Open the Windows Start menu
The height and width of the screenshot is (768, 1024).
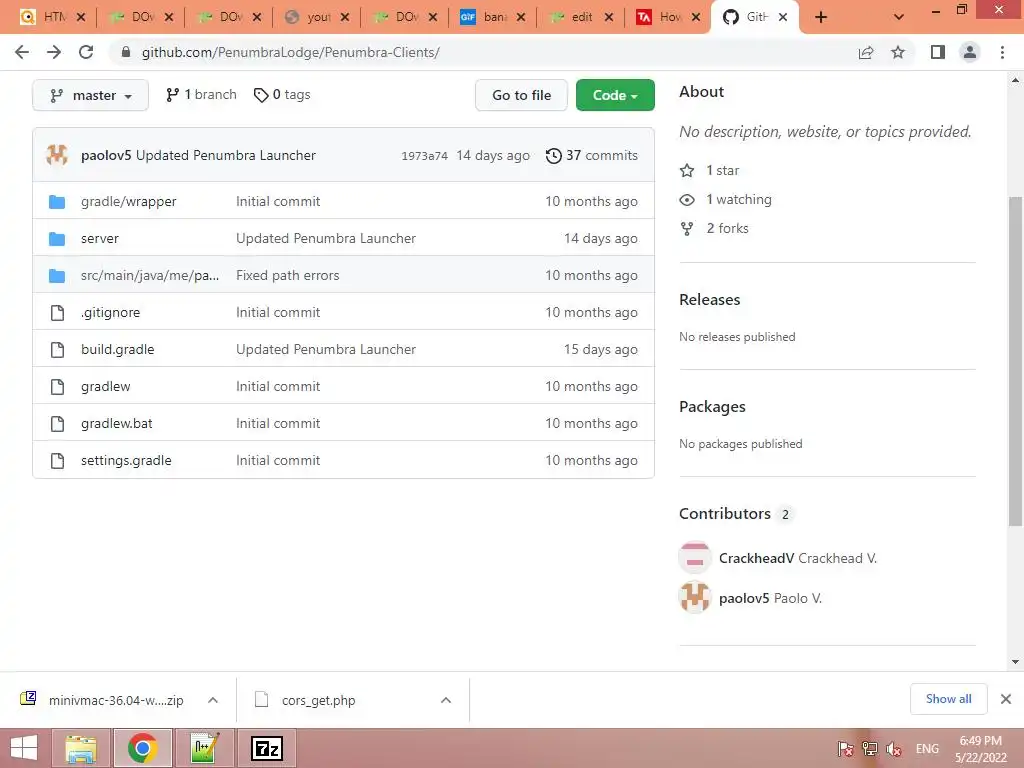click(24, 748)
